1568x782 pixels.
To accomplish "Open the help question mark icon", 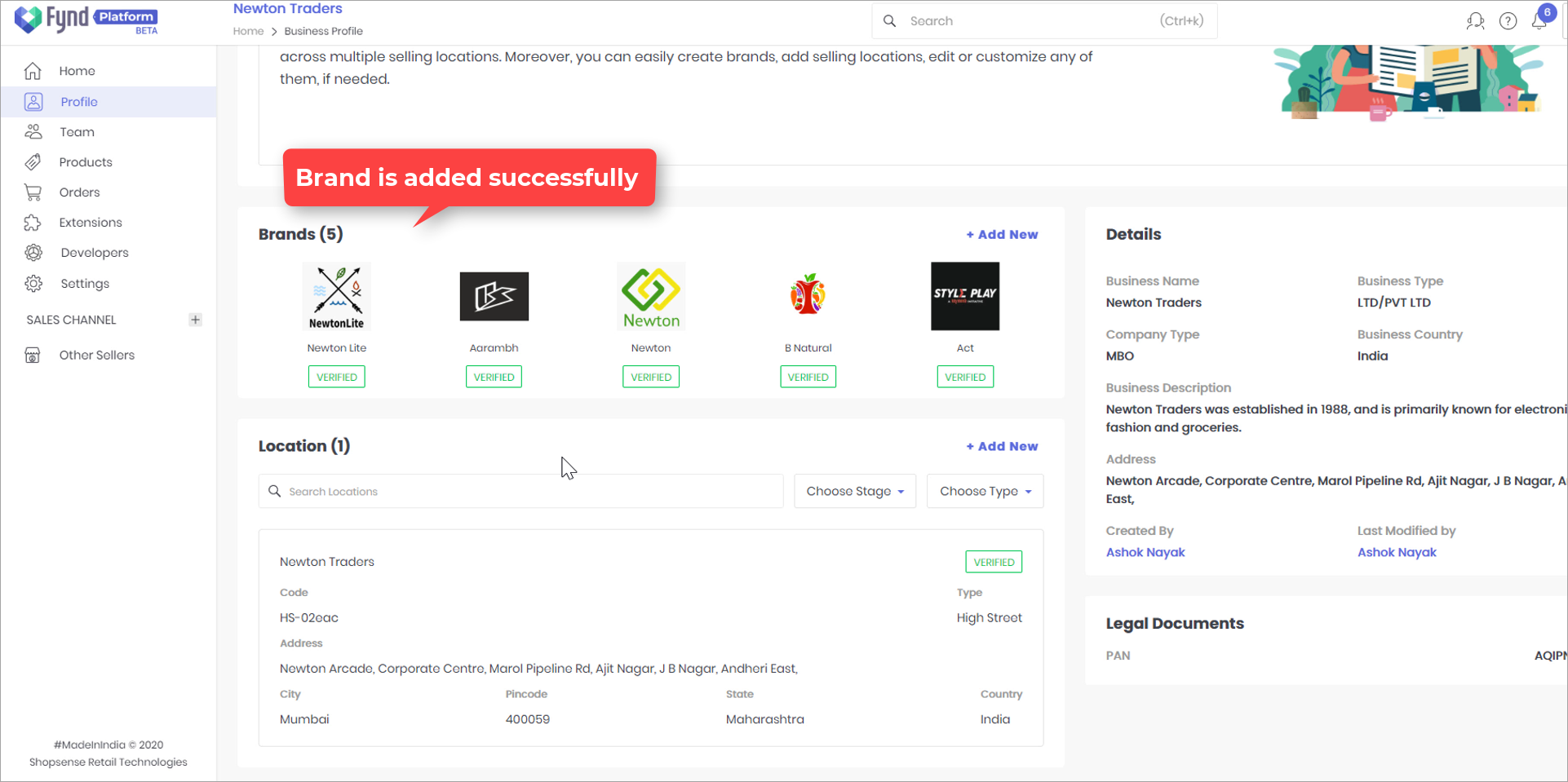I will (x=1508, y=21).
